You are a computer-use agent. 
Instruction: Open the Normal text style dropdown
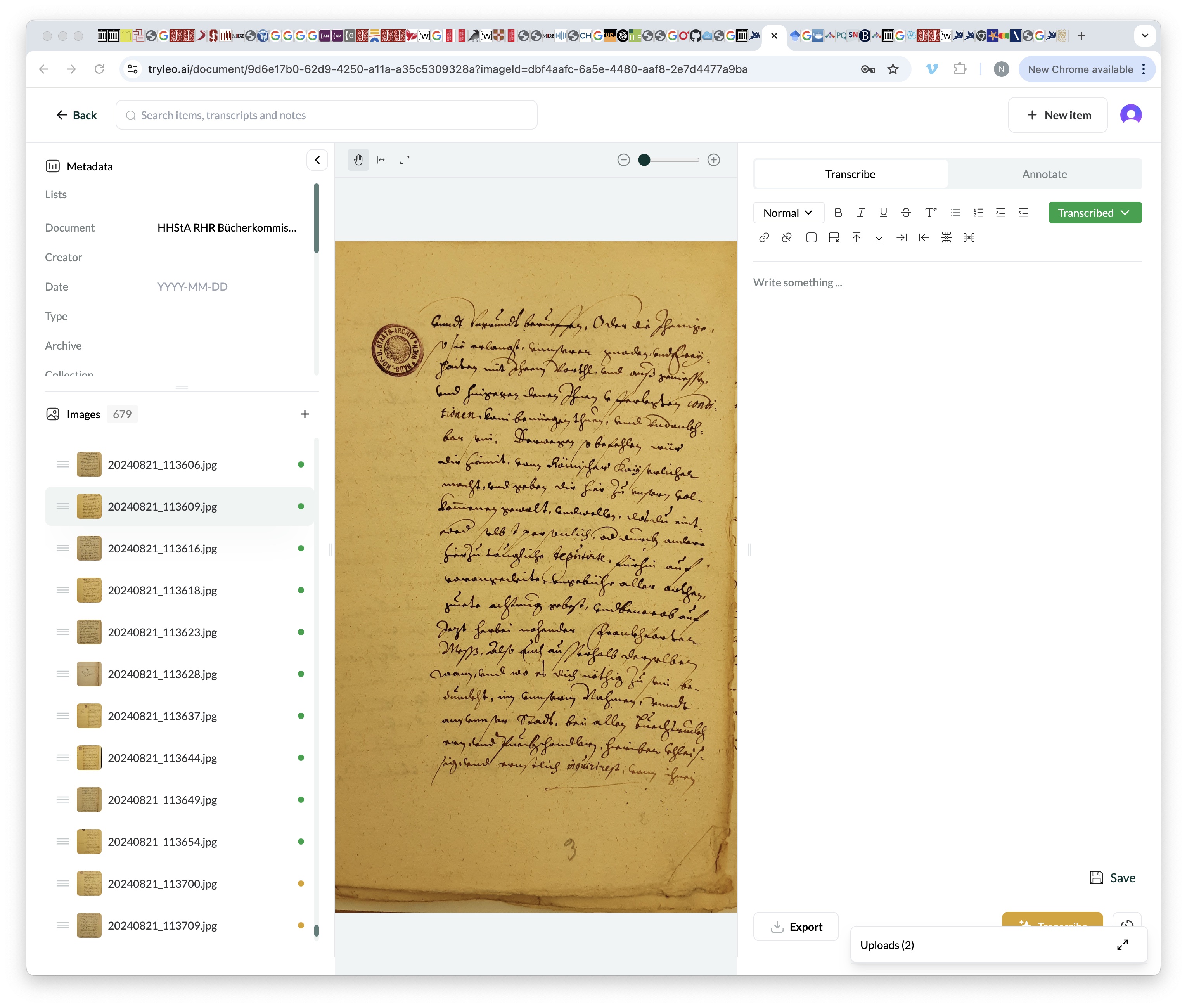pyautogui.click(x=788, y=213)
